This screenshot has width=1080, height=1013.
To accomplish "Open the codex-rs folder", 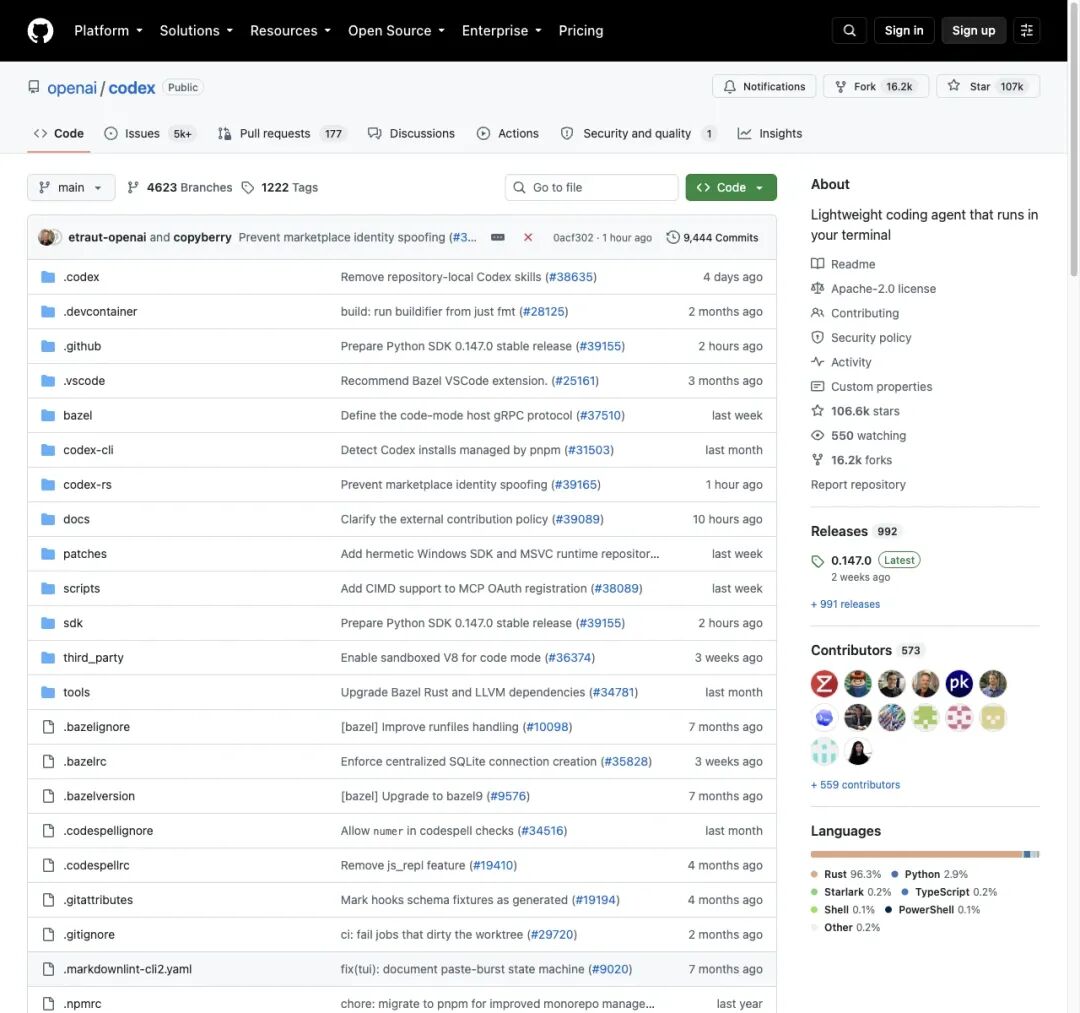I will (87, 485).
